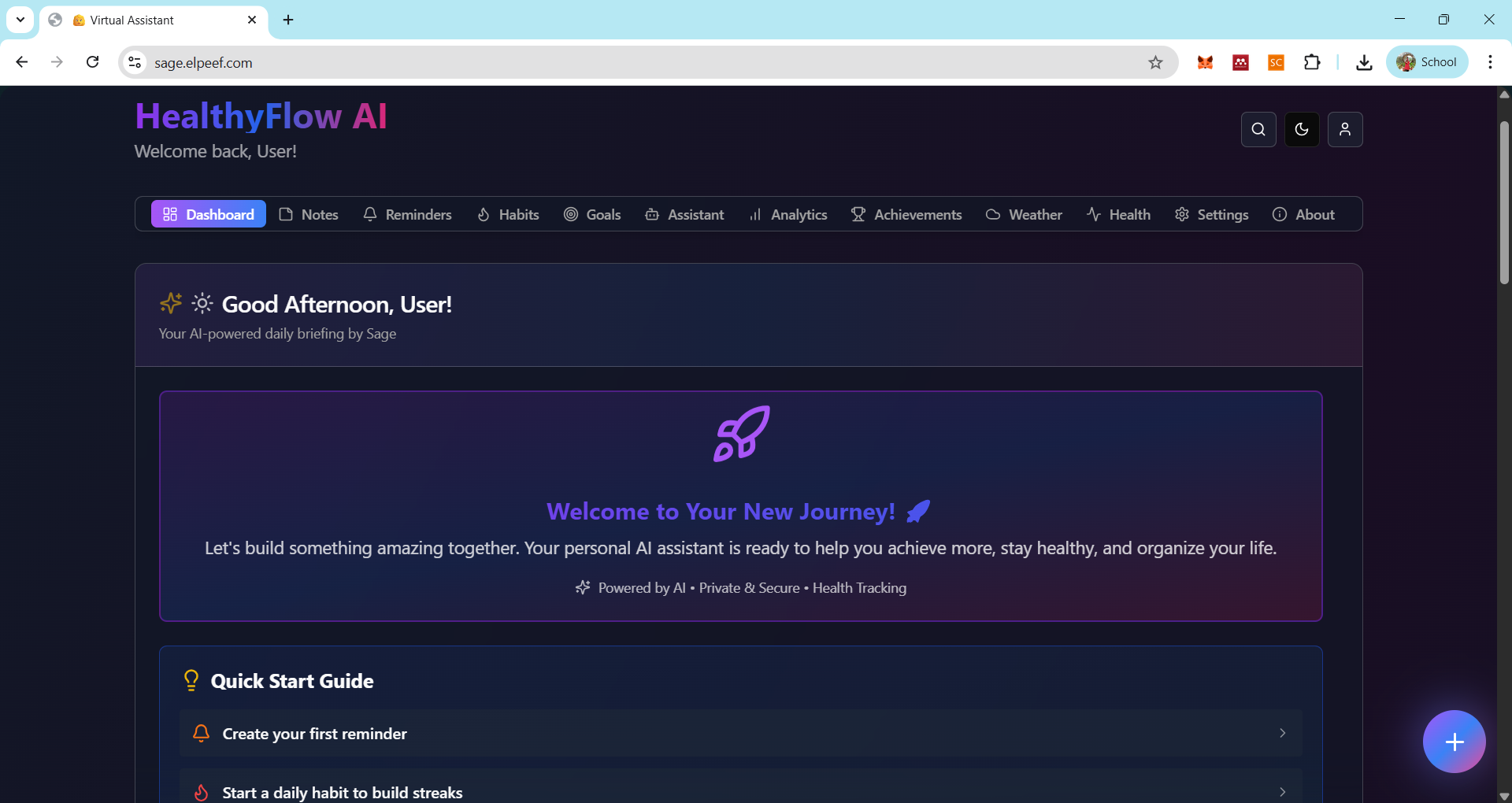The image size is (1512, 803).
Task: Check the Weather tab
Action: [1024, 214]
